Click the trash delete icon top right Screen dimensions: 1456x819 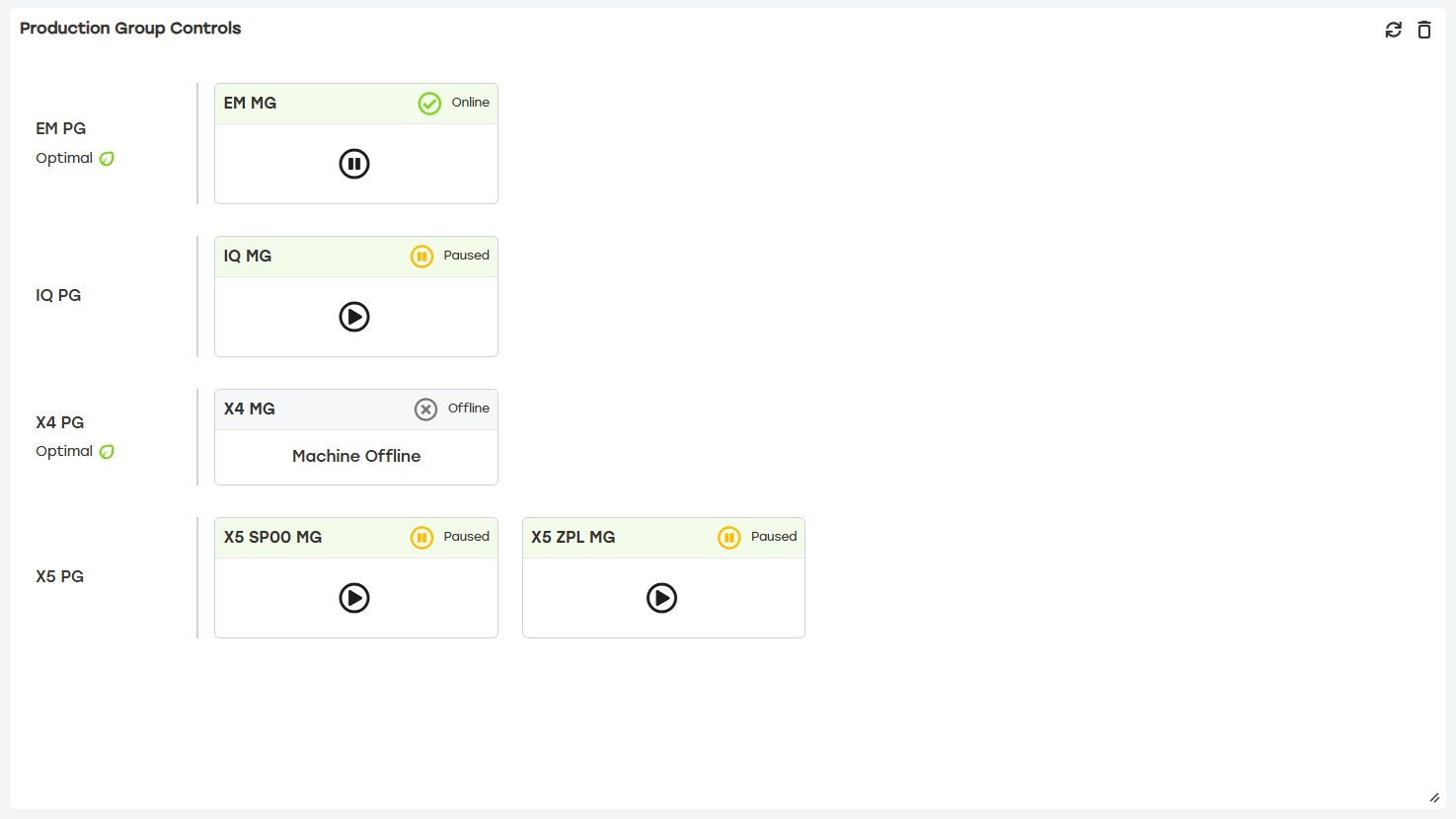click(1424, 30)
